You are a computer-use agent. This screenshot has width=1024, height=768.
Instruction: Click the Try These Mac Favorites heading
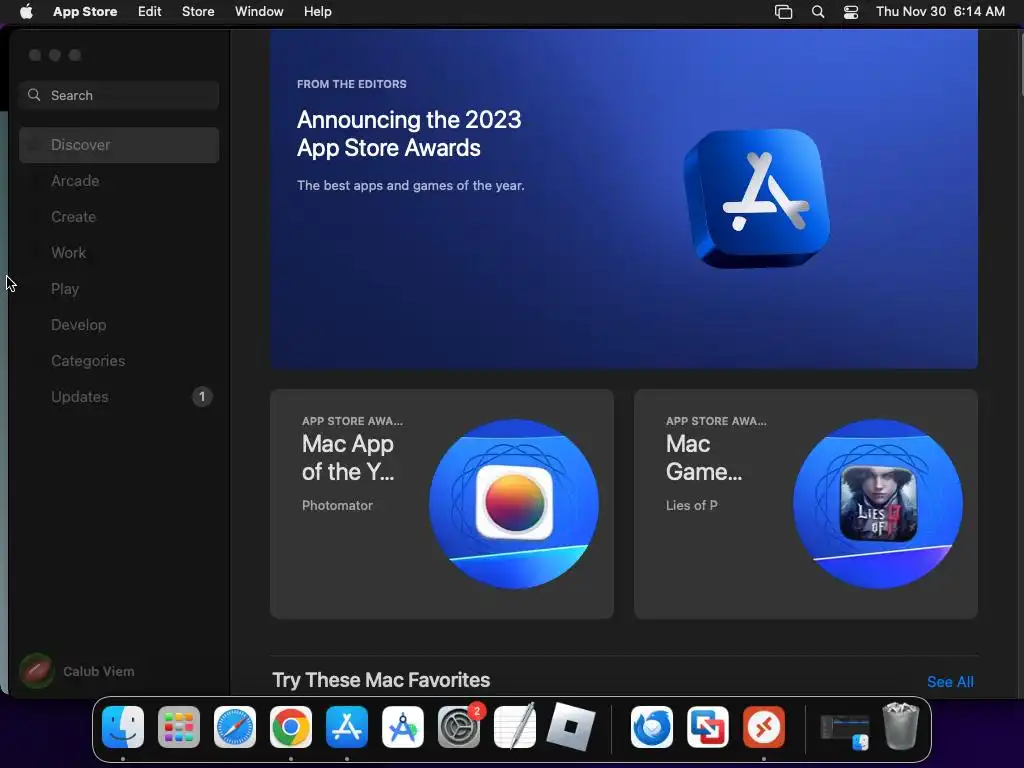tap(381, 680)
